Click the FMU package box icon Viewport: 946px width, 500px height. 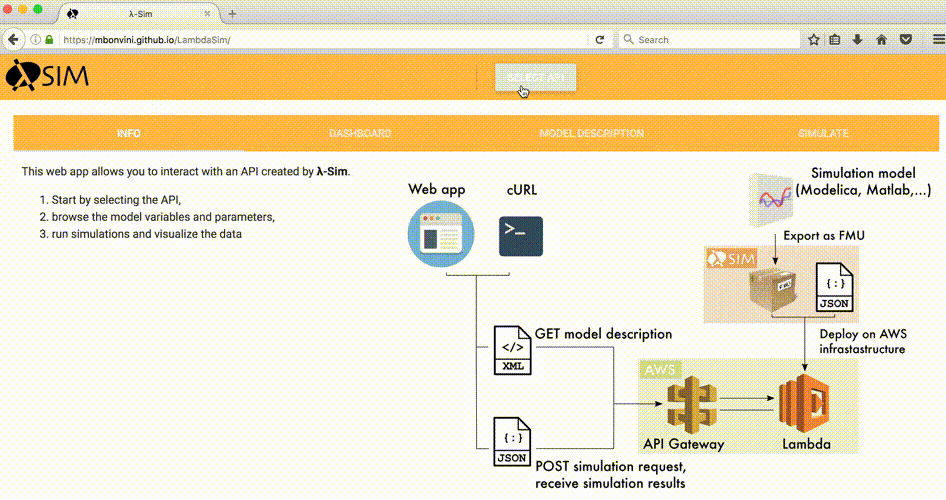click(773, 290)
